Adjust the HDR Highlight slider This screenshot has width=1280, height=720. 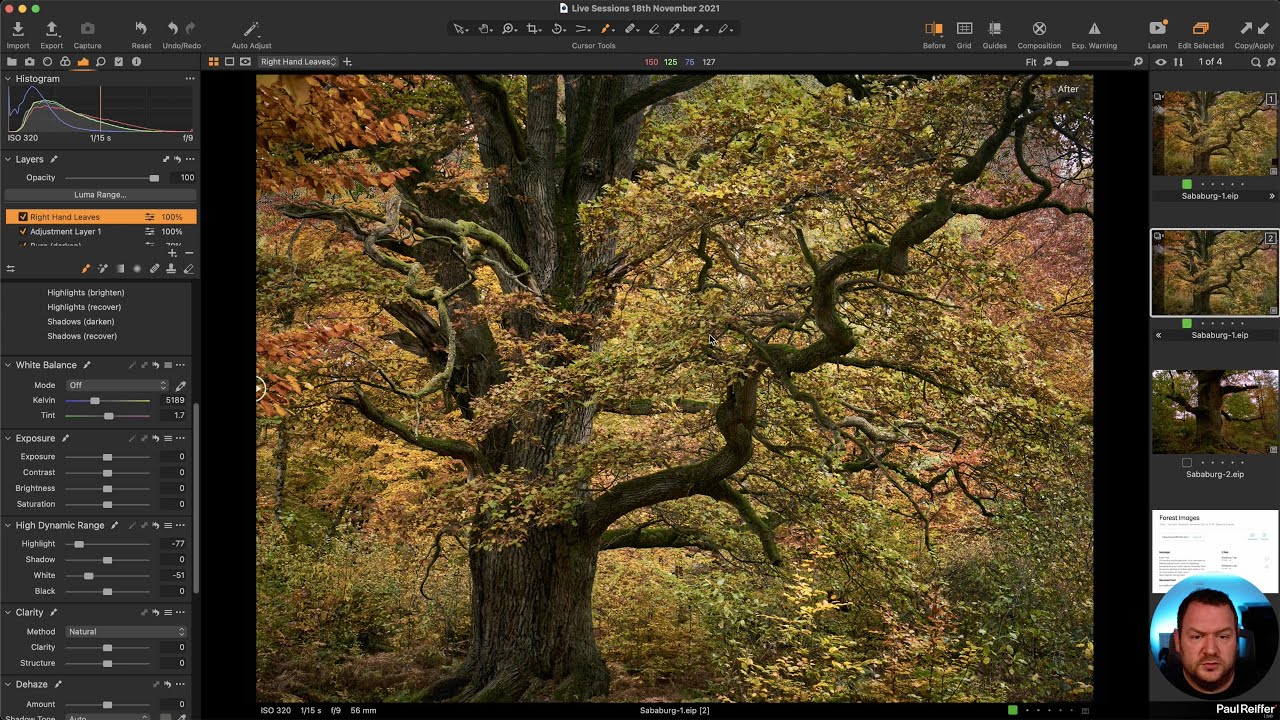(x=108, y=544)
